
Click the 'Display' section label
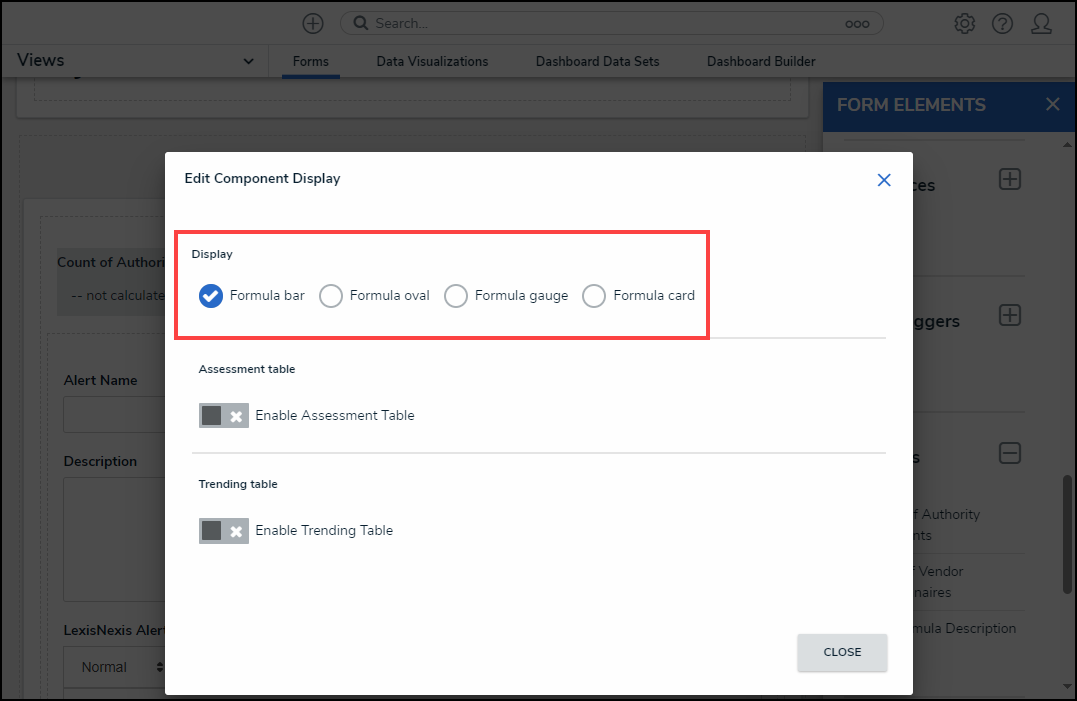(x=212, y=254)
